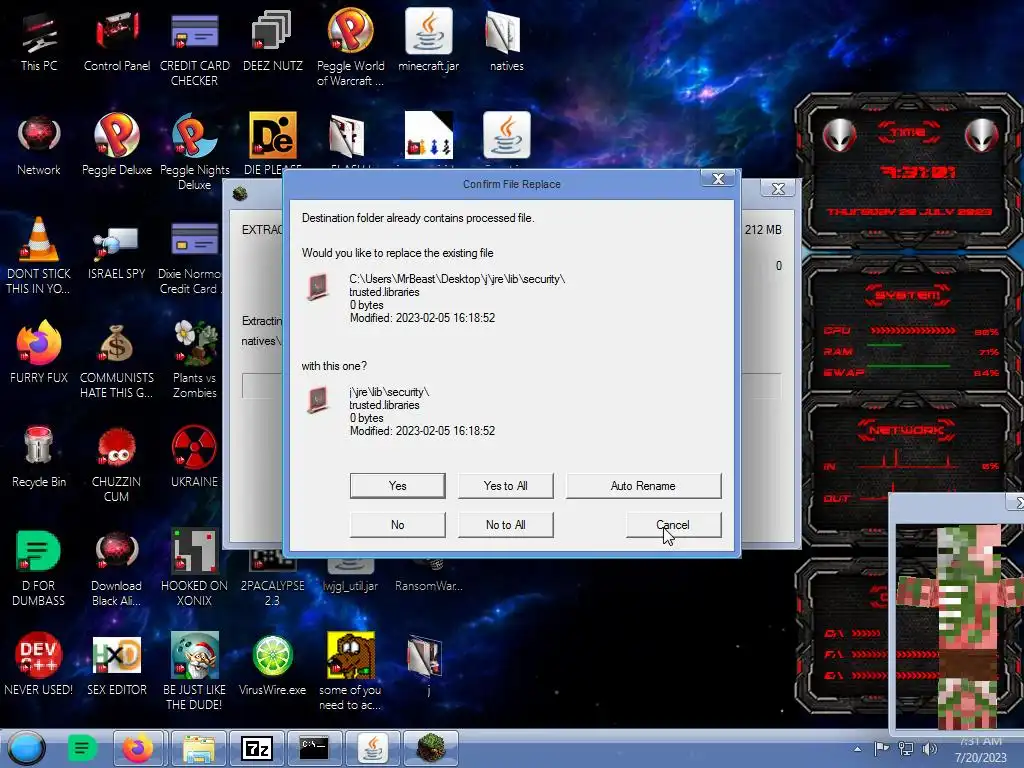The width and height of the screenshot is (1024, 768).
Task: Select lwjgl_util.jar file icon
Action: (x=351, y=576)
